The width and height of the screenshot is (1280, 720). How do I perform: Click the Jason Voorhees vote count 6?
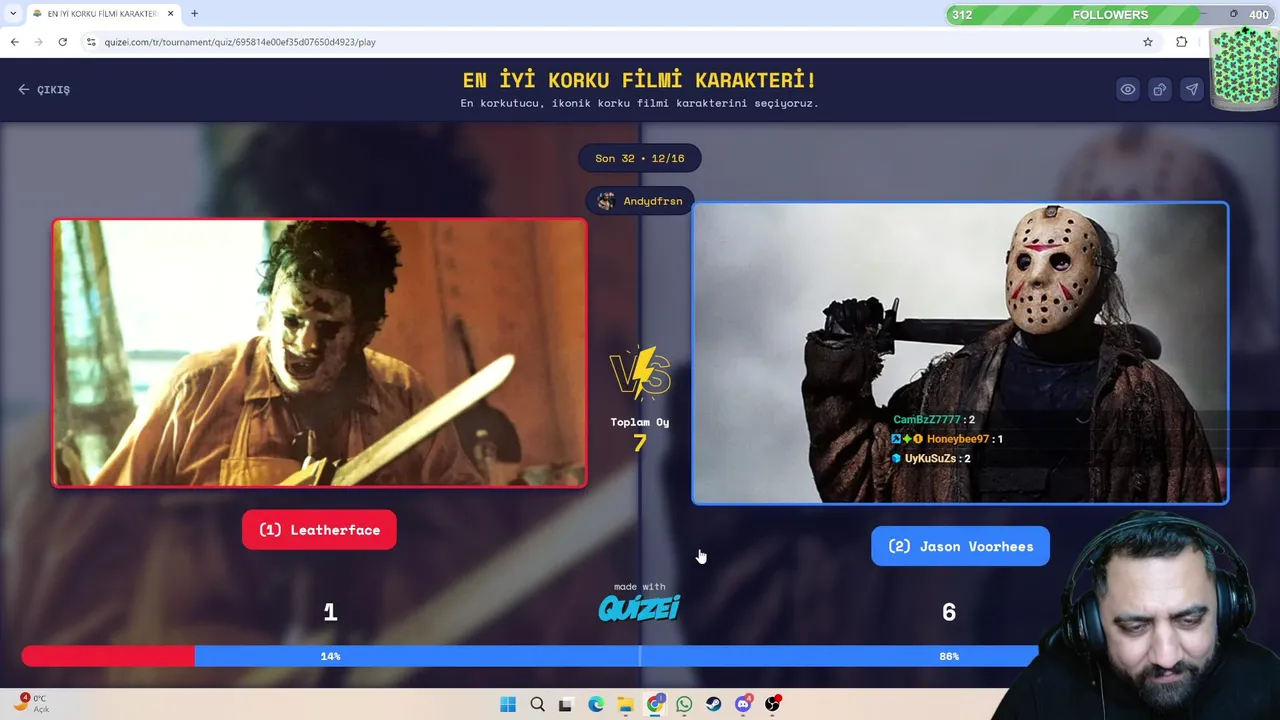coord(949,612)
